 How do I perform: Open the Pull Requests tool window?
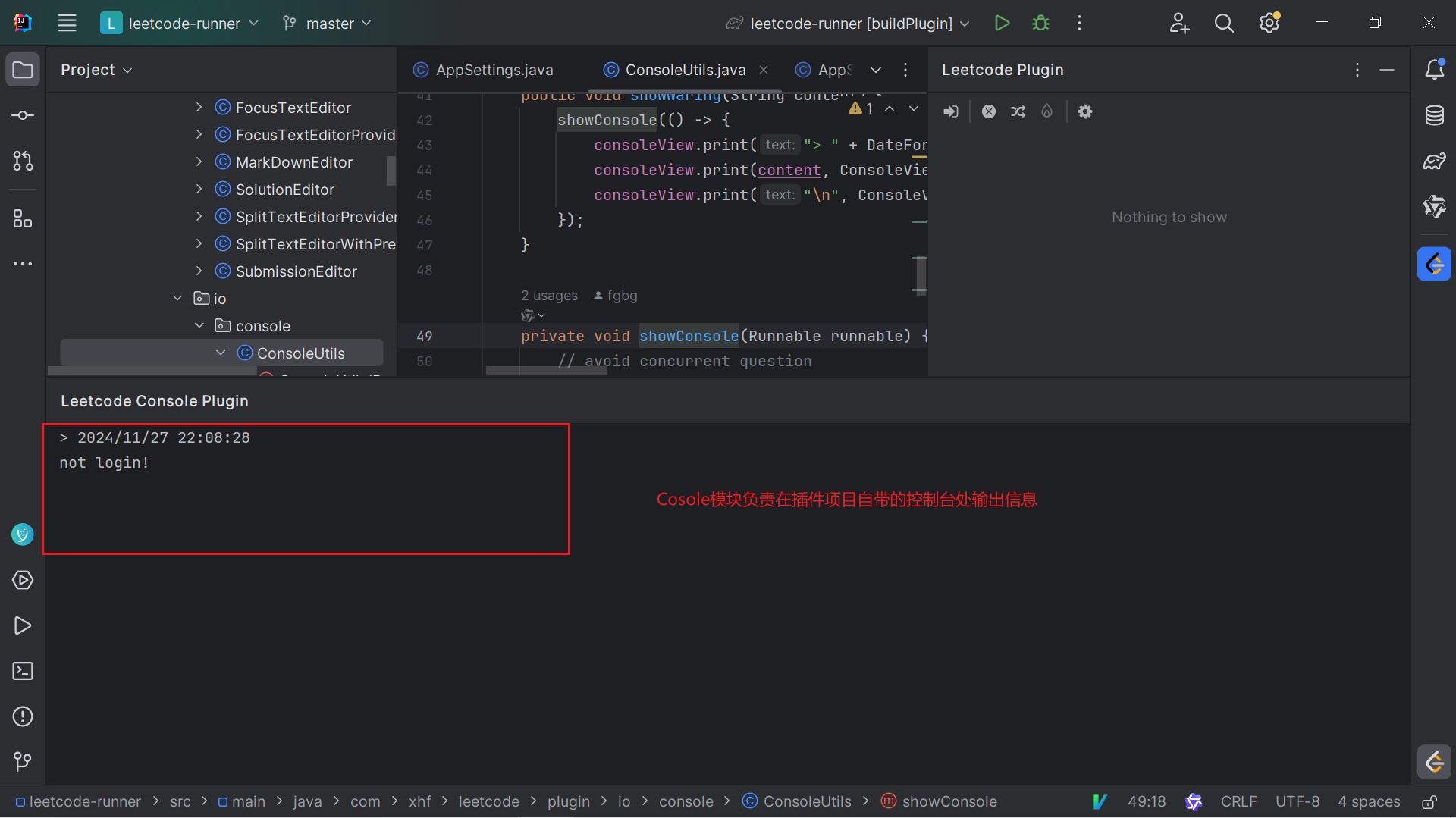click(23, 161)
